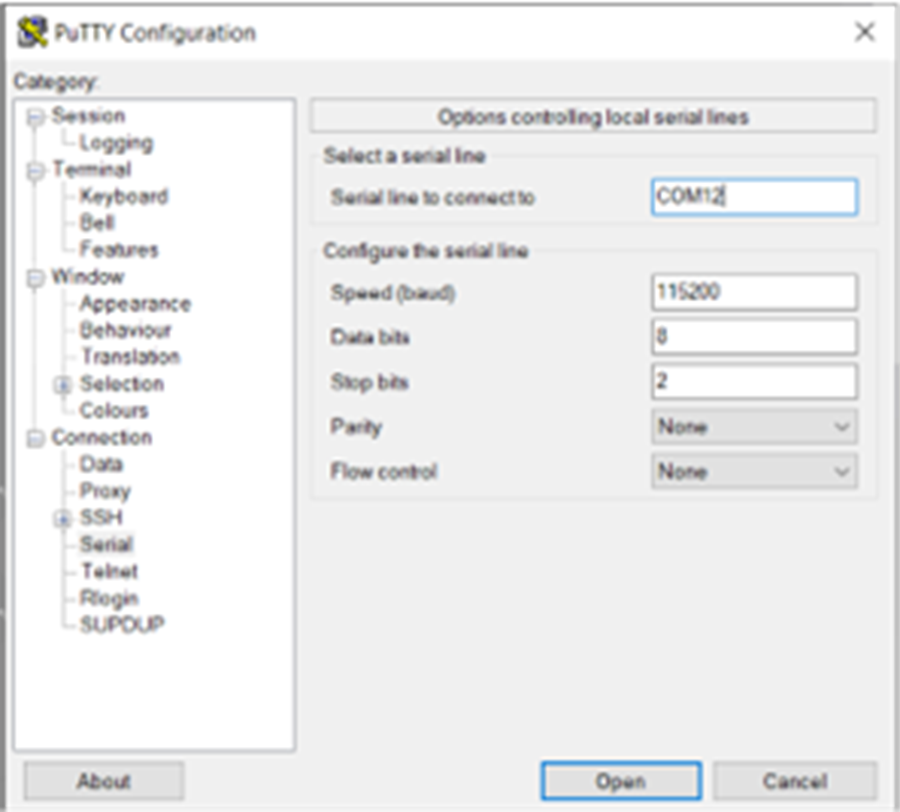Viewport: 900px width, 812px height.
Task: Open the Features category
Action: point(119,250)
